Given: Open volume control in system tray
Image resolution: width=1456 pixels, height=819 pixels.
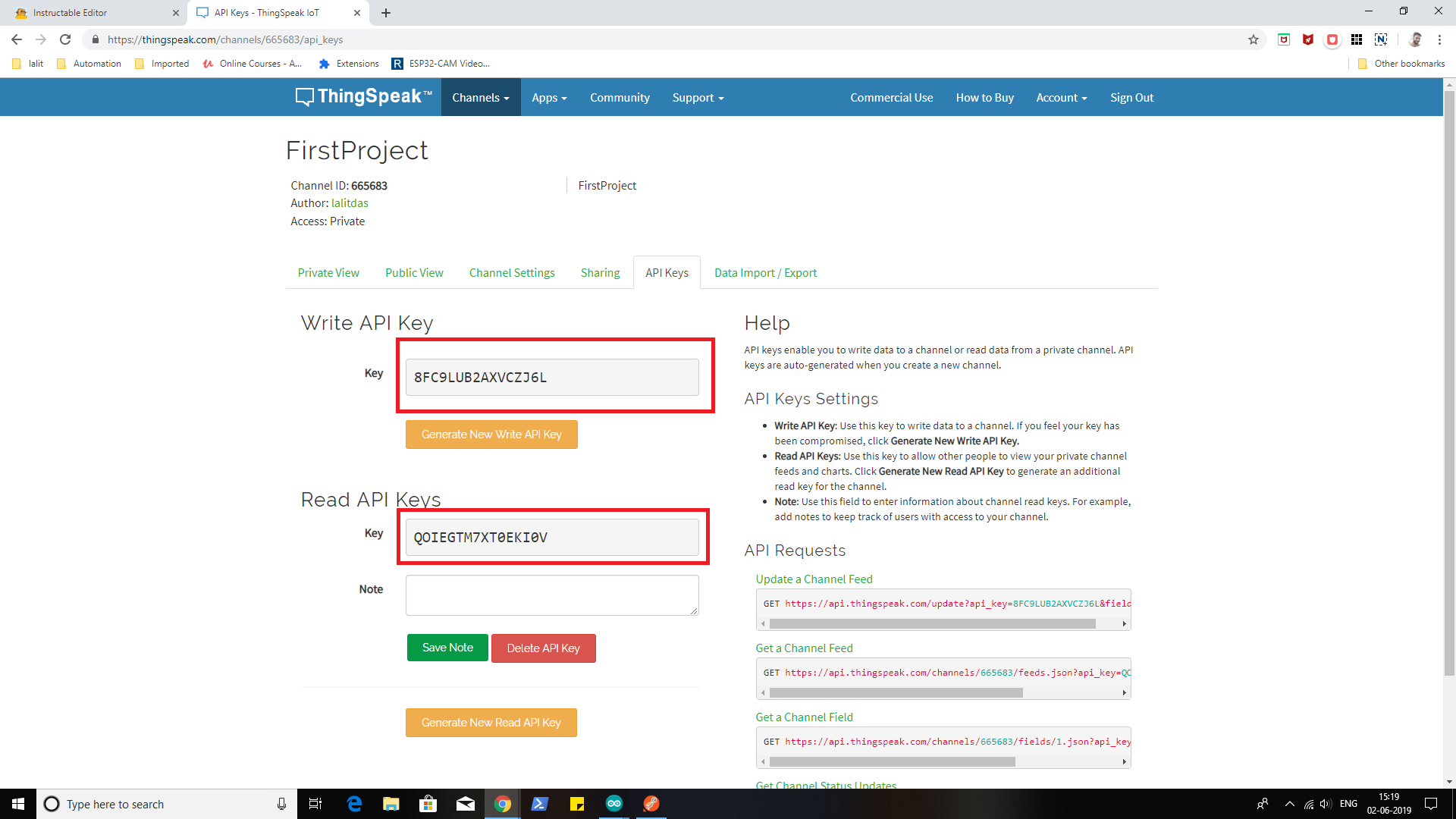Looking at the screenshot, I should (1326, 804).
